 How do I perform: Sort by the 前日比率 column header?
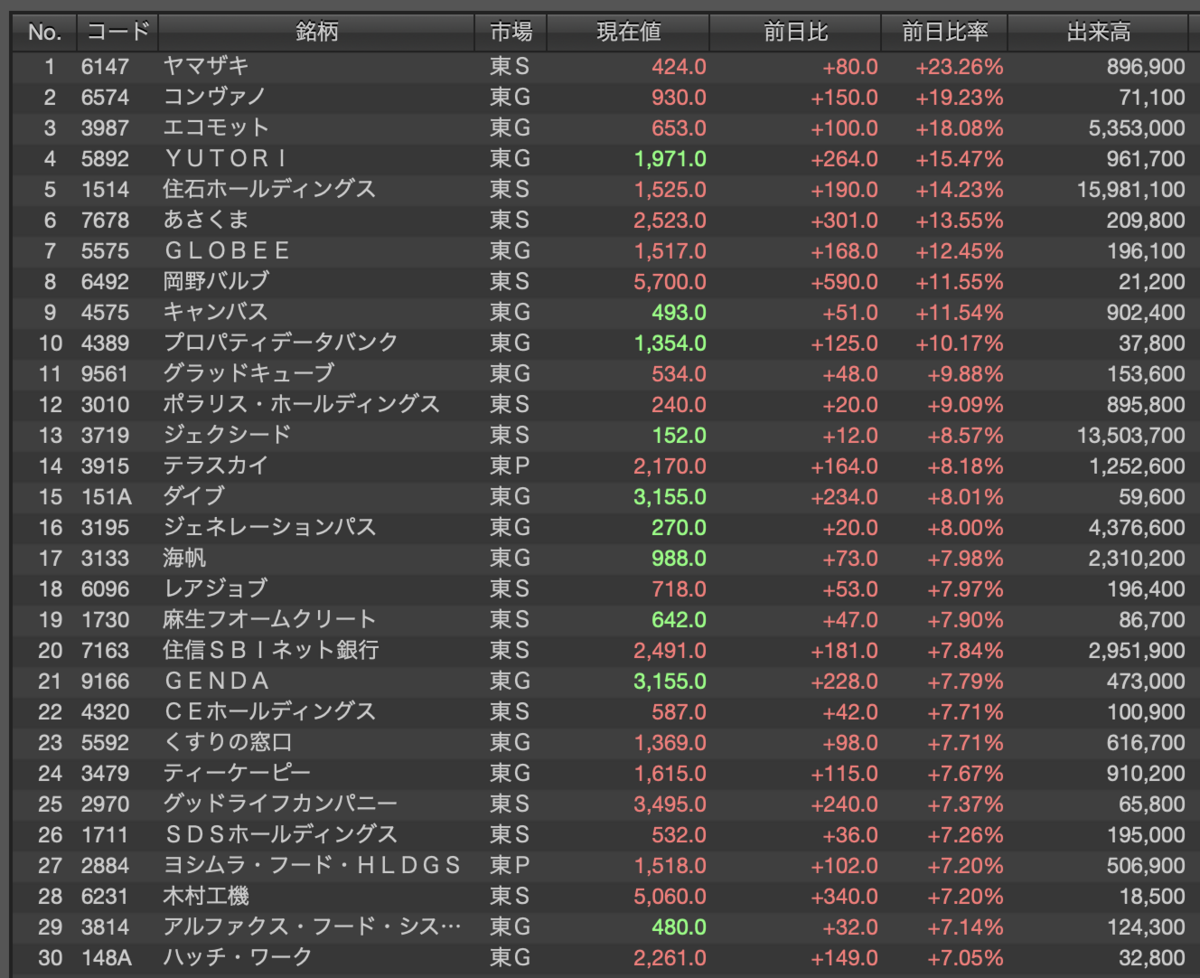pyautogui.click(x=944, y=32)
